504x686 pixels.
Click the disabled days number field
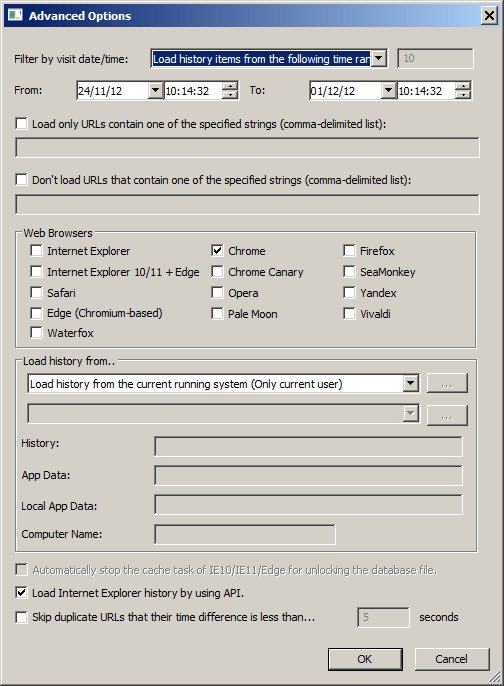pyautogui.click(x=435, y=58)
